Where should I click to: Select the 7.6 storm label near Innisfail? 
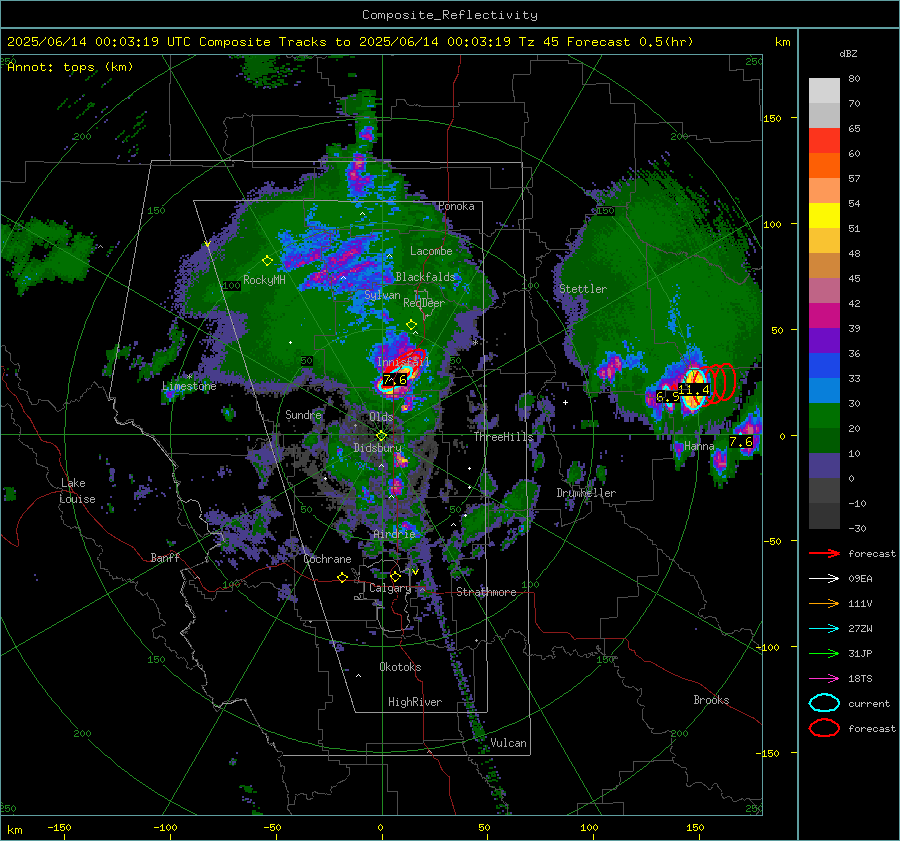click(395, 379)
